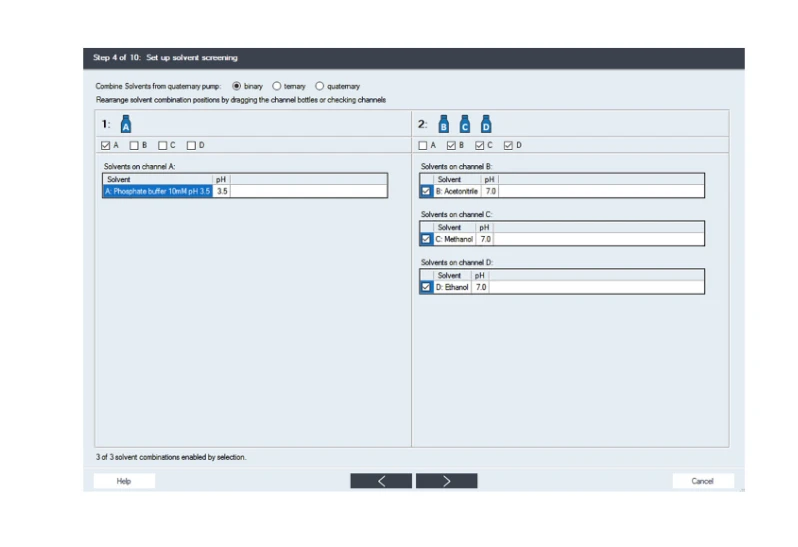Click the Solvent column header of channel D
The image size is (798, 547).
click(x=452, y=275)
